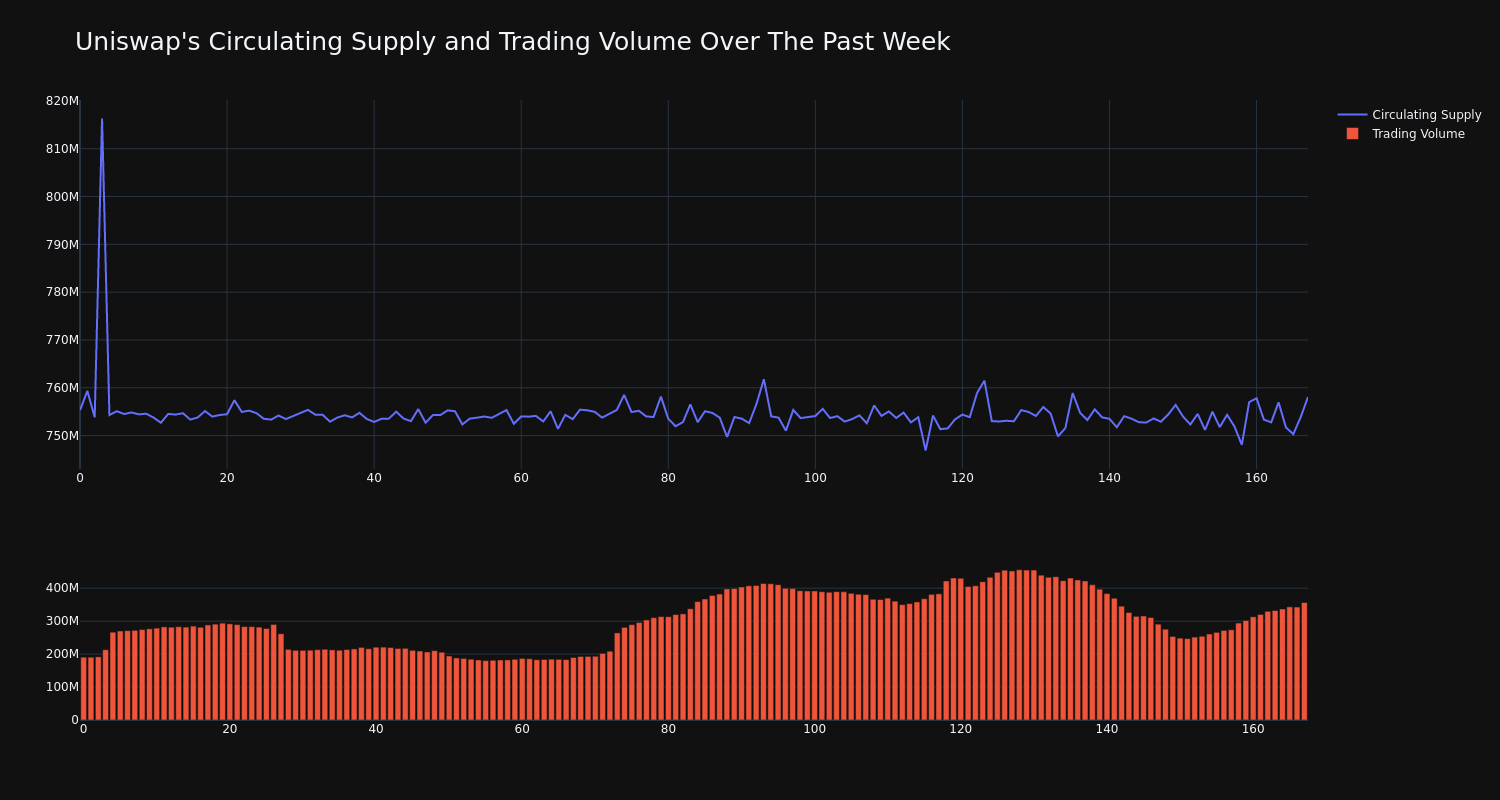Click the supply line peak near x=123
1500x800 pixels.
[x=984, y=381]
